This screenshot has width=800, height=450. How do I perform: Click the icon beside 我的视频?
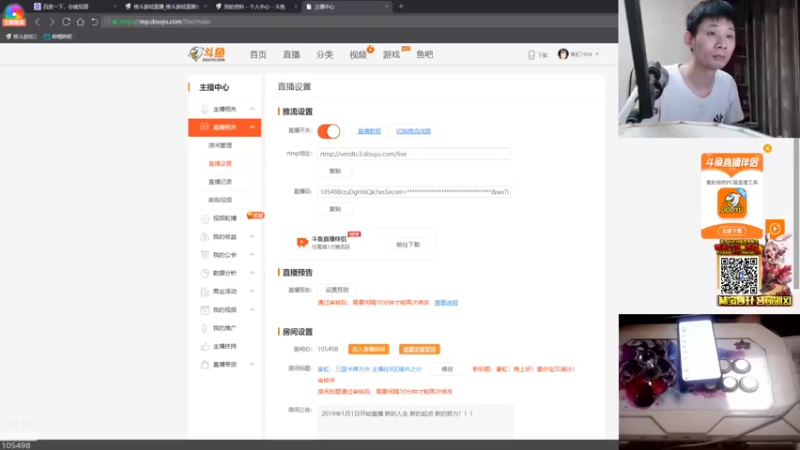tap(204, 310)
